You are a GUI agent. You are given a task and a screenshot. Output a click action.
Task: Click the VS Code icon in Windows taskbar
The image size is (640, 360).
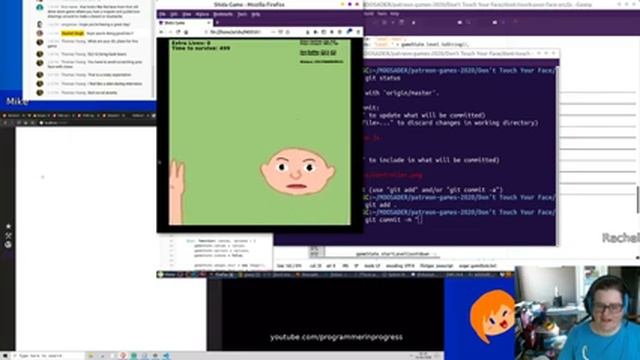click(x=166, y=356)
